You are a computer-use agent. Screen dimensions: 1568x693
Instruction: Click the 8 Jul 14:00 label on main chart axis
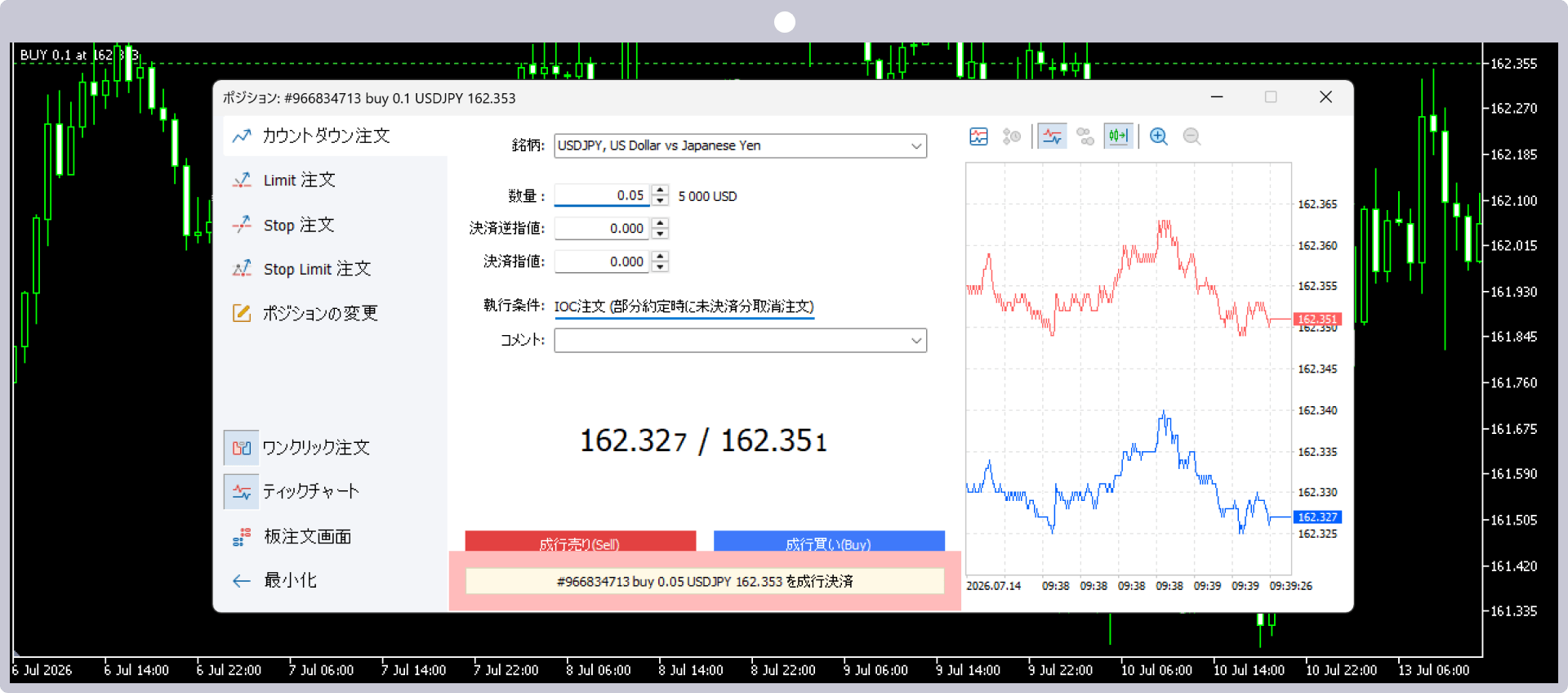coord(691,670)
